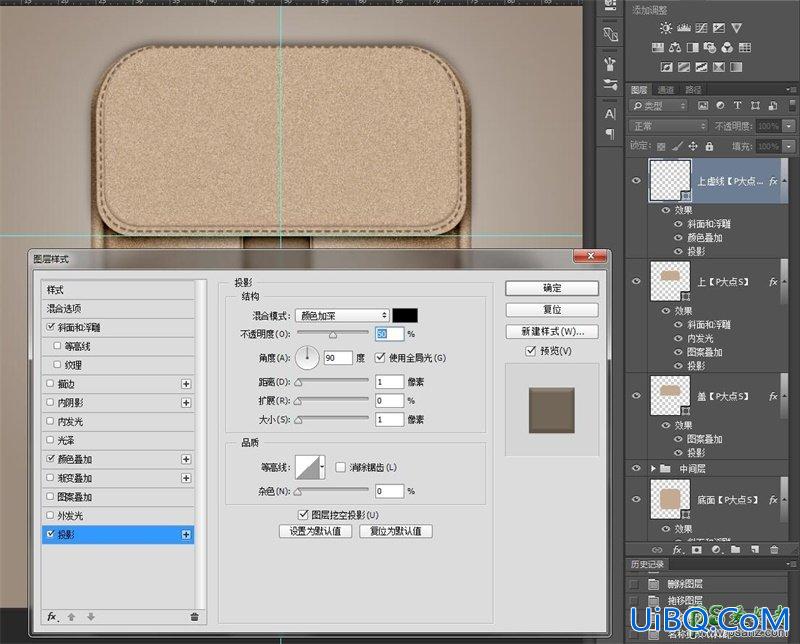
Task: Toggle the 预览 checkbox
Action: tap(531, 351)
